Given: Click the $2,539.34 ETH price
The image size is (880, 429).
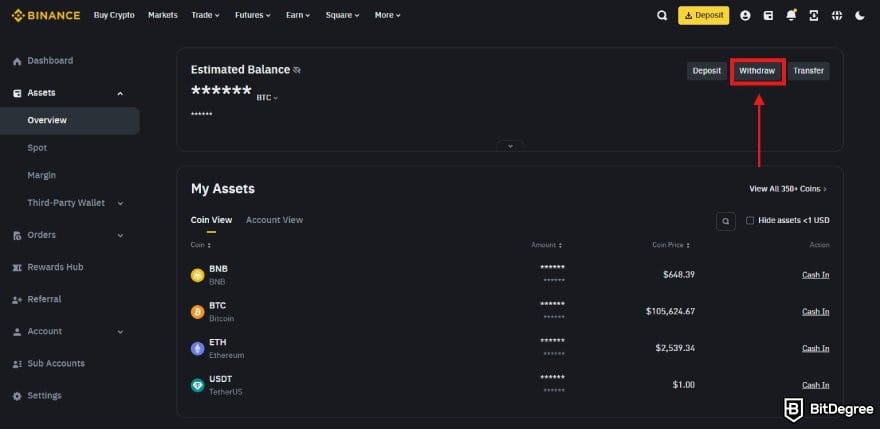Looking at the screenshot, I should [x=675, y=348].
